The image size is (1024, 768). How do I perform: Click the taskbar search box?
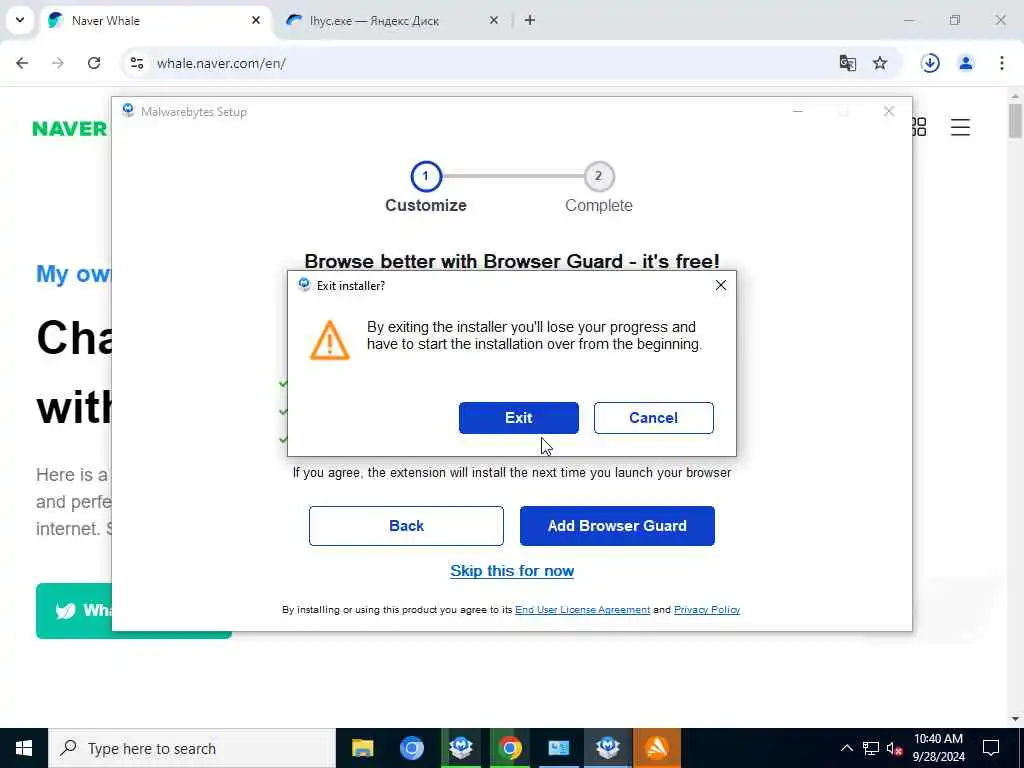pos(192,748)
